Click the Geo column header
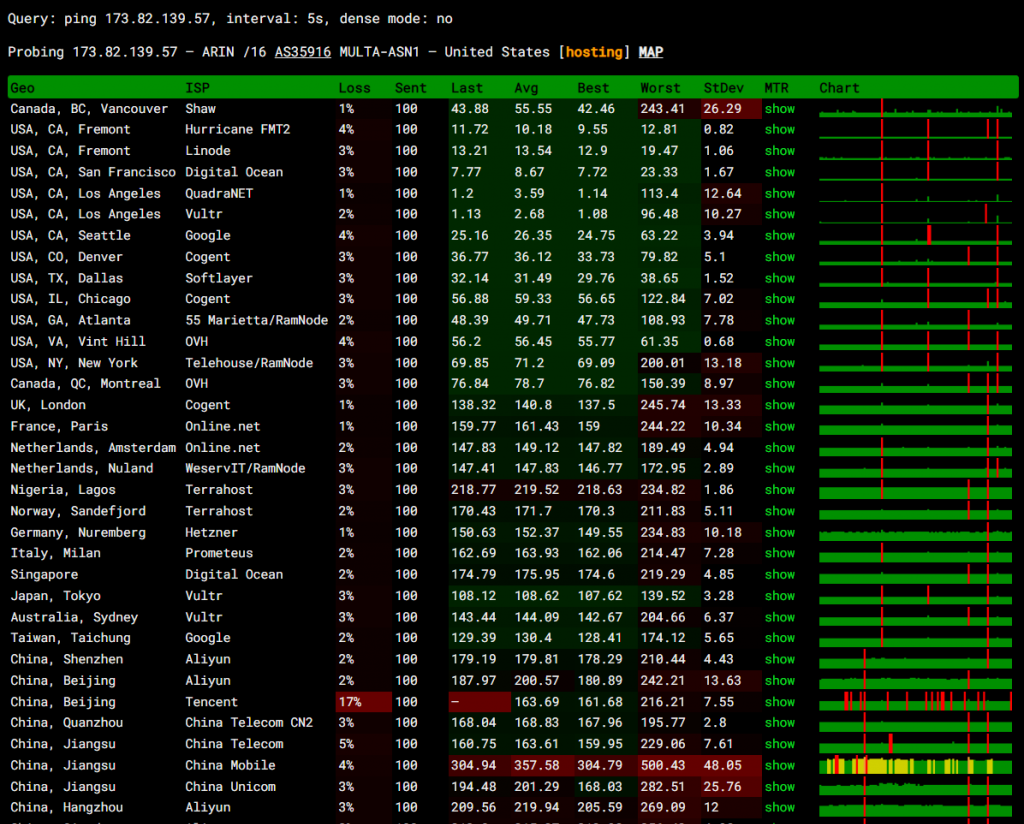The image size is (1024, 824). (x=22, y=88)
